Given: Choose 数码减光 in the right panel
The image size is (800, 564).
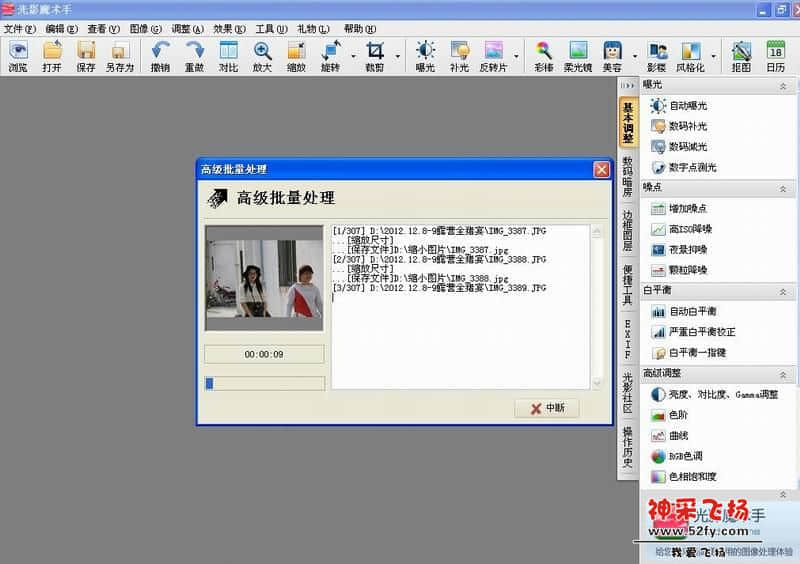Looking at the screenshot, I should pos(678,146).
